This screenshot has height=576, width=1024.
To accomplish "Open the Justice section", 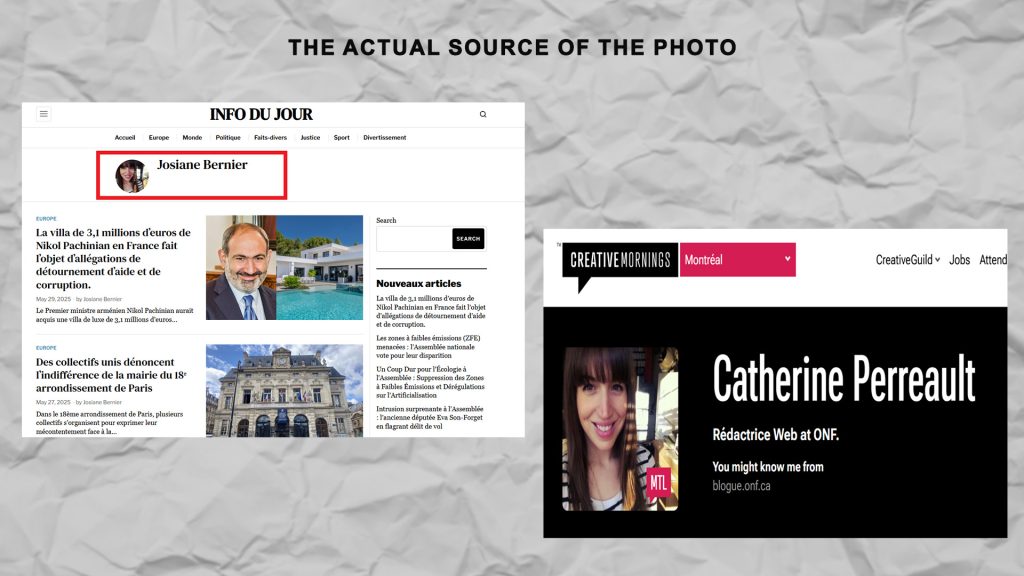I will pyautogui.click(x=310, y=138).
